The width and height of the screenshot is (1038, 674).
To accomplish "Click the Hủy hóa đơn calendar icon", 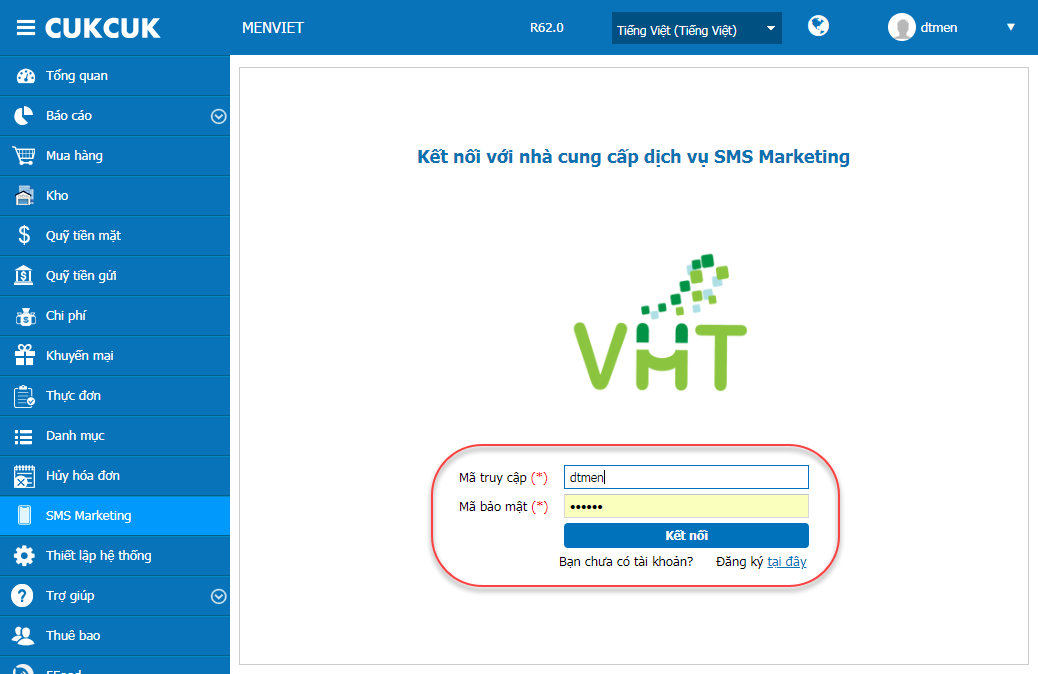I will coord(24,476).
